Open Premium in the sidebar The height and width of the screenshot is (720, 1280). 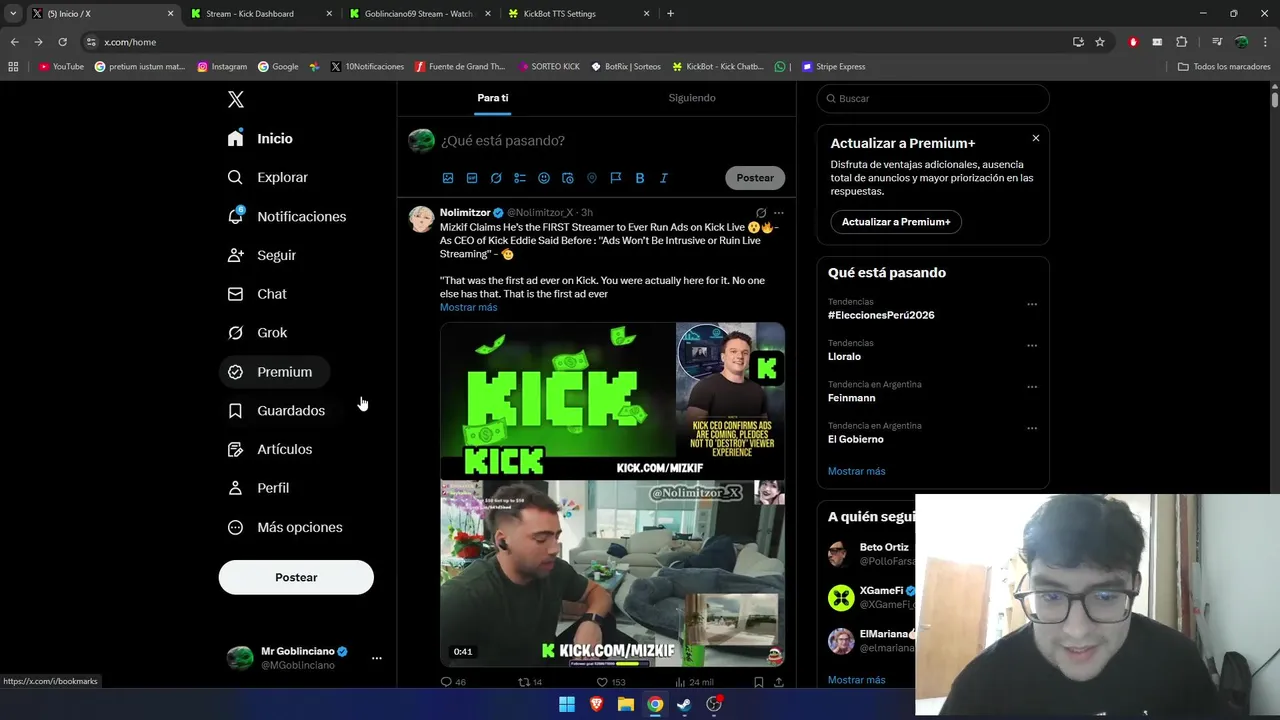coord(274,372)
